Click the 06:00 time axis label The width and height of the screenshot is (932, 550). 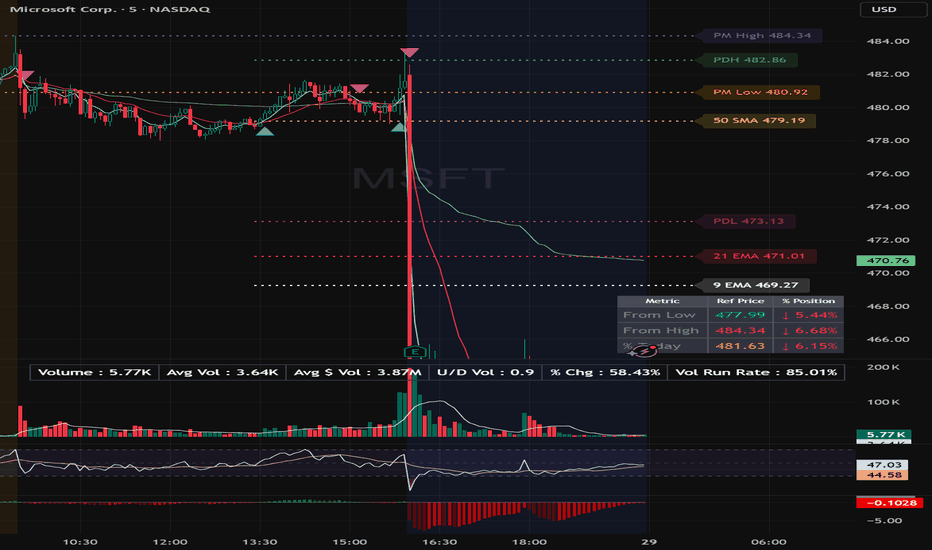click(769, 542)
